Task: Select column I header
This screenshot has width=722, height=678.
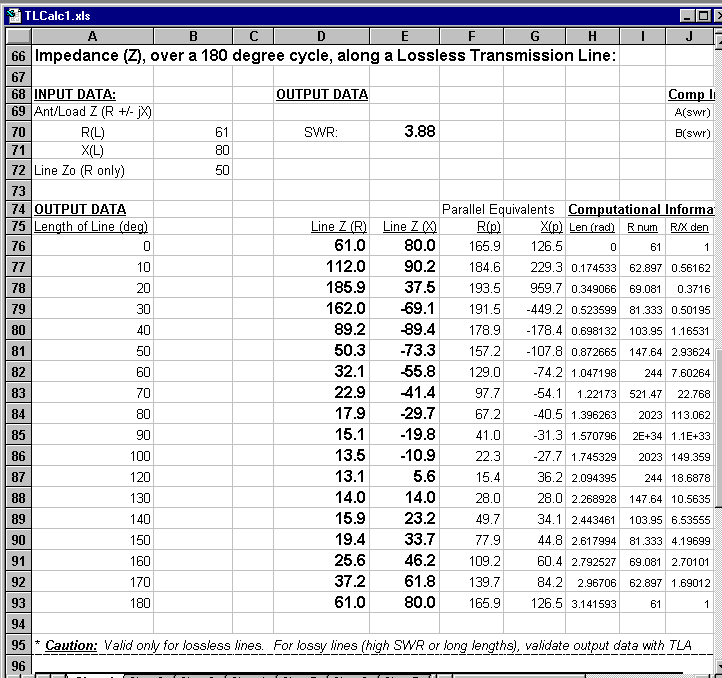Action: (643, 36)
